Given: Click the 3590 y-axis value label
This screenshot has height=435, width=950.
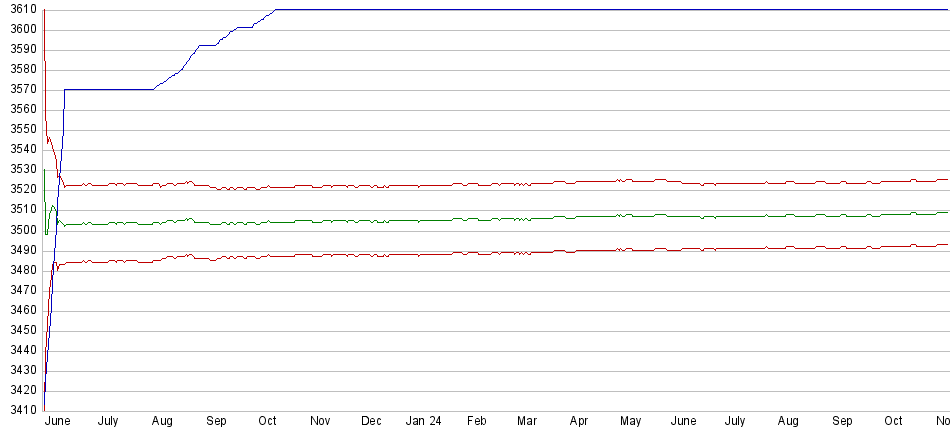Looking at the screenshot, I should [20, 49].
